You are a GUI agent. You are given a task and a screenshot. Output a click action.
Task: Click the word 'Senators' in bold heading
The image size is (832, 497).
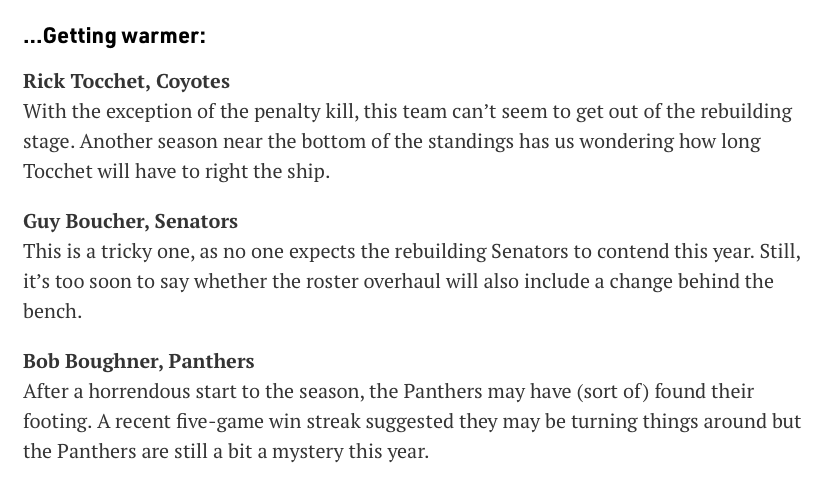(196, 221)
